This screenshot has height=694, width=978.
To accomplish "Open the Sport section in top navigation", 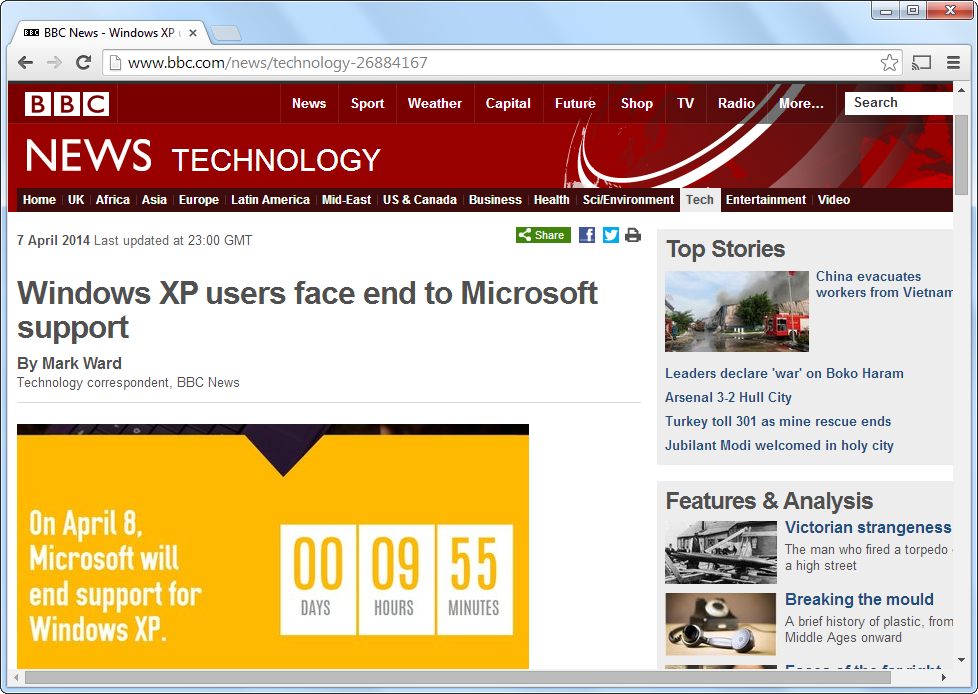I will tap(367, 103).
